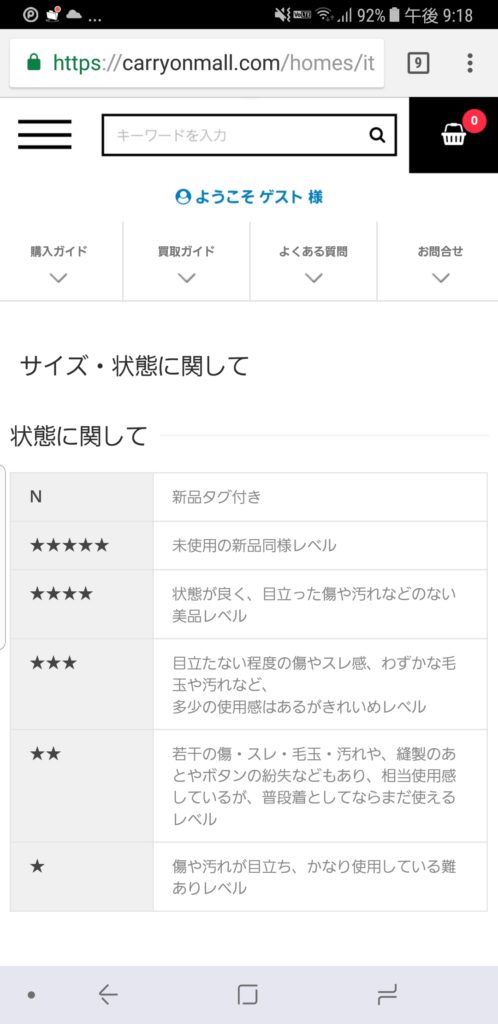Tap the browser tab count icon
Screen dimensions: 498x1024
(x=418, y=63)
